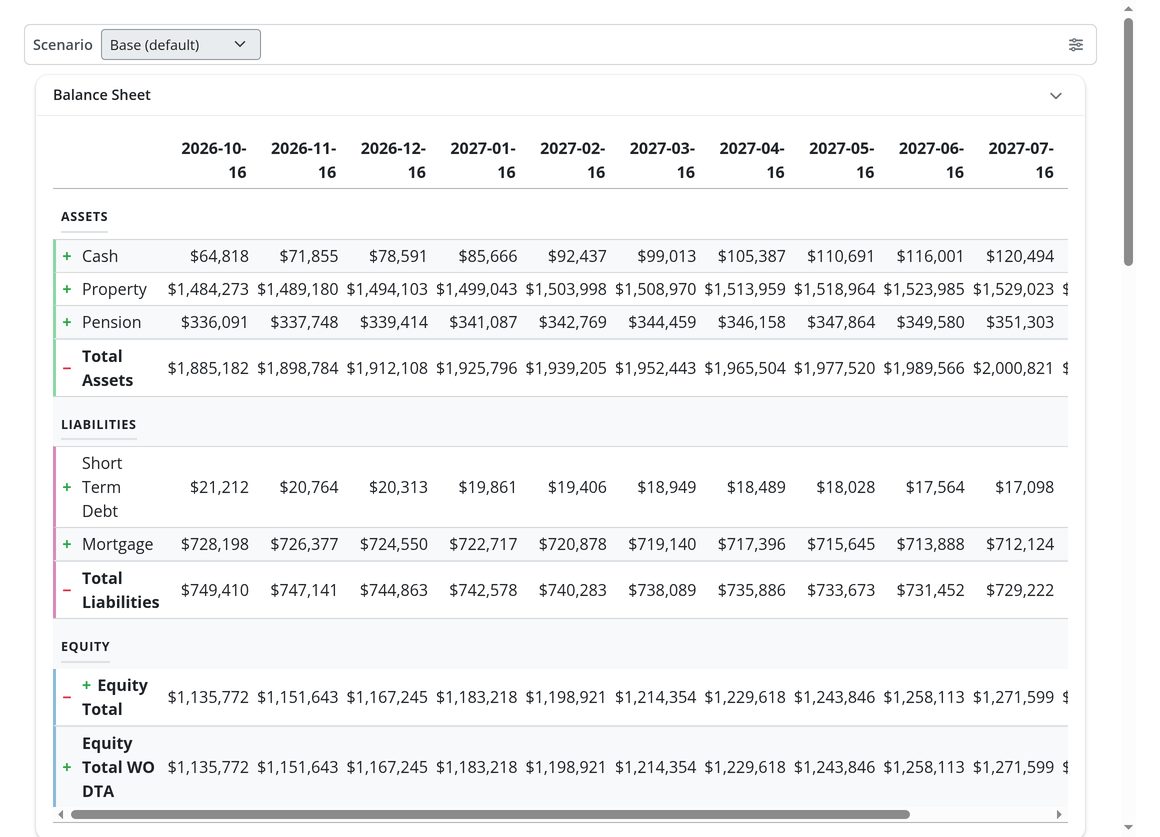Click the Pension row label
Screen dimensions: 1160x837
point(112,323)
